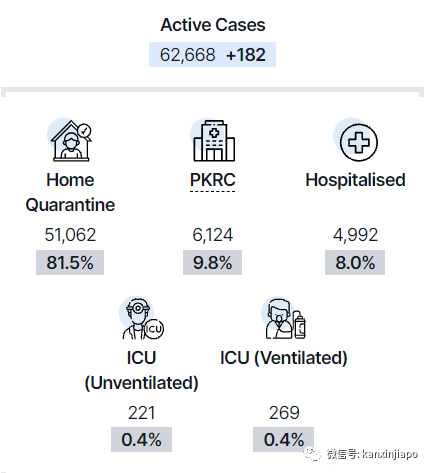Click the 51,062 home quarantine number

tap(70, 235)
